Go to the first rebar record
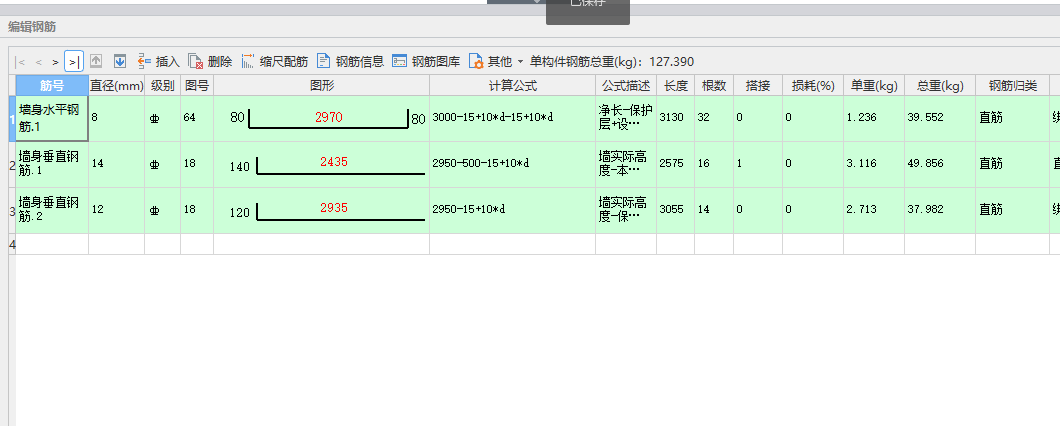Viewport: 1060px width, 426px height. pyautogui.click(x=21, y=62)
